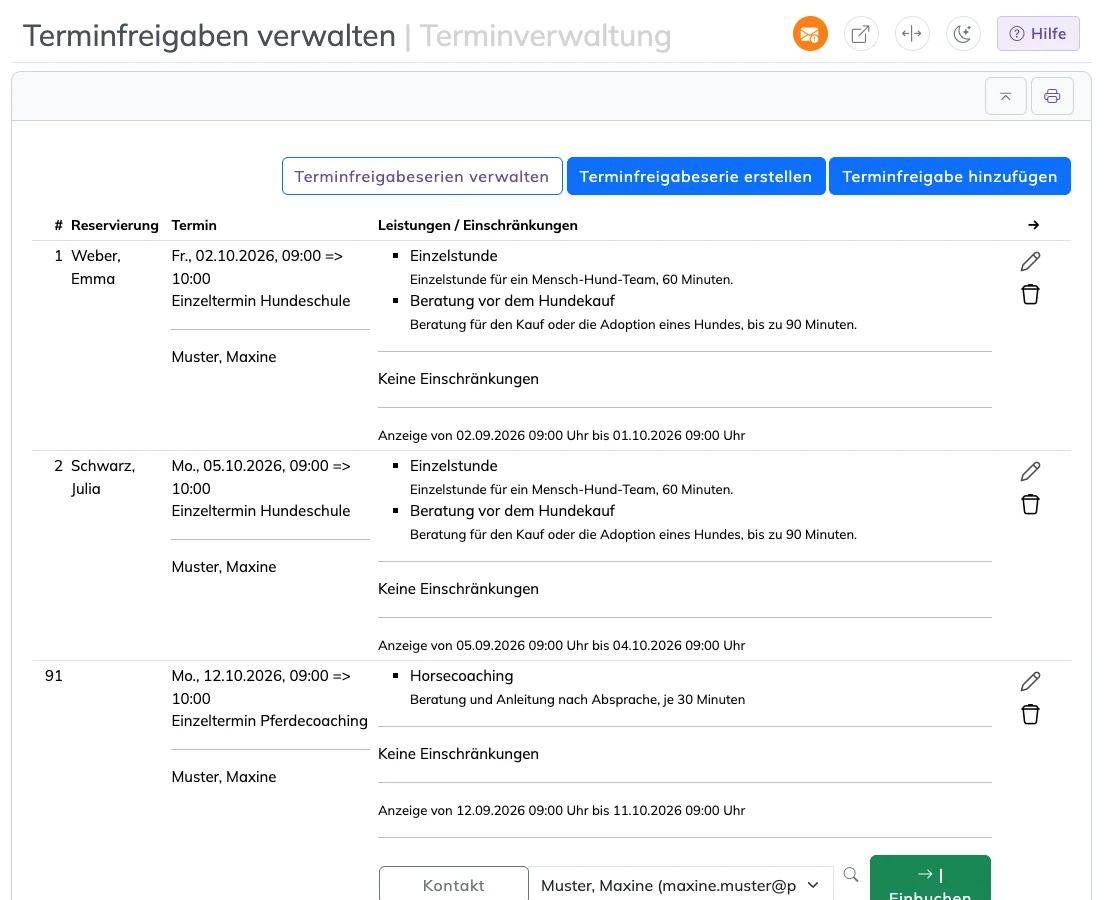Click Einzelstunde in Weber, Emma row
Viewport: 1104px width, 900px height.
[453, 256]
